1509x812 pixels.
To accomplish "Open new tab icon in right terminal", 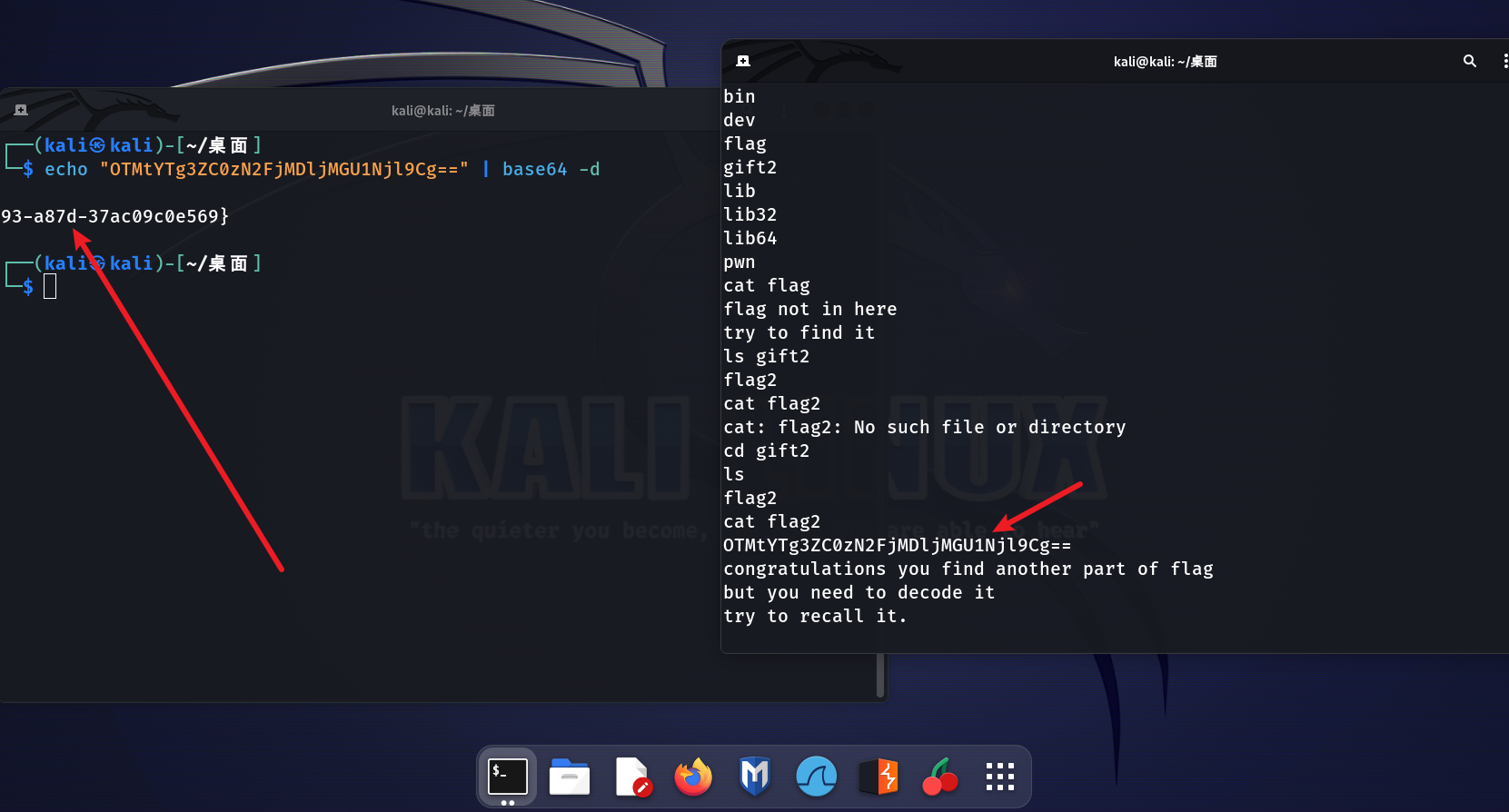I will [x=743, y=61].
